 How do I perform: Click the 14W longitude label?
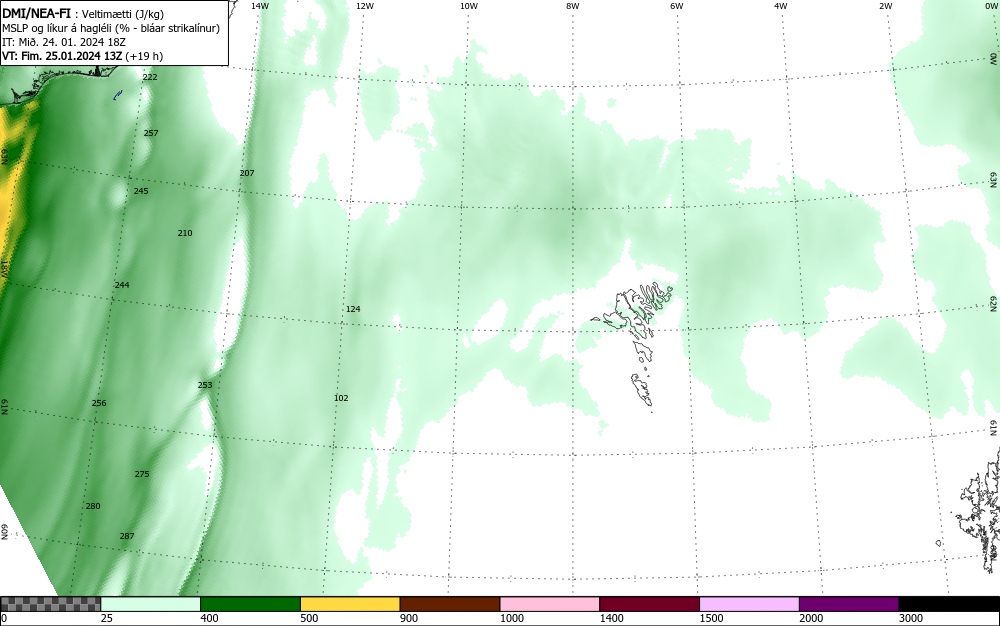[260, 6]
